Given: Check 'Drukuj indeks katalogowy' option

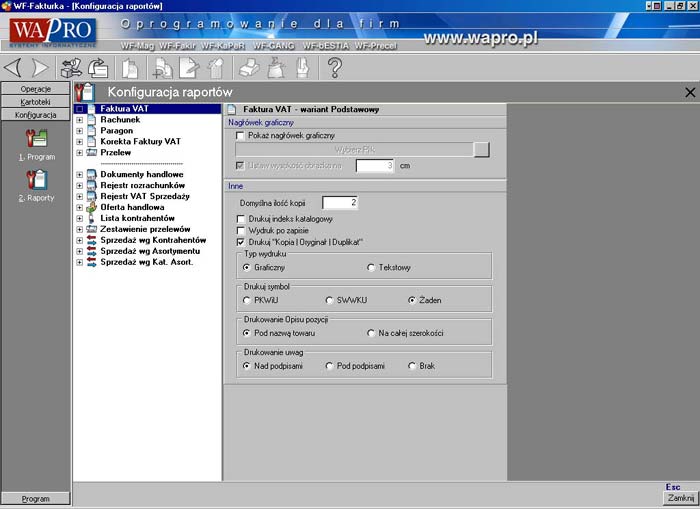Looking at the screenshot, I should [240, 219].
